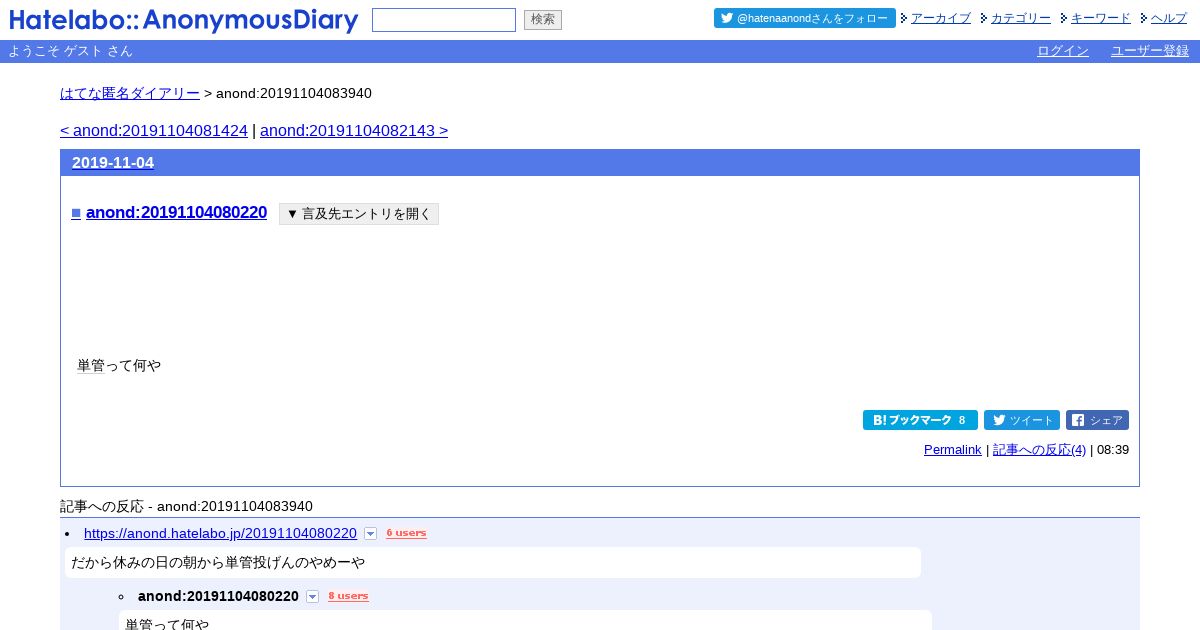
Task: Open next entry anond:20191104082143
Action: tap(354, 130)
